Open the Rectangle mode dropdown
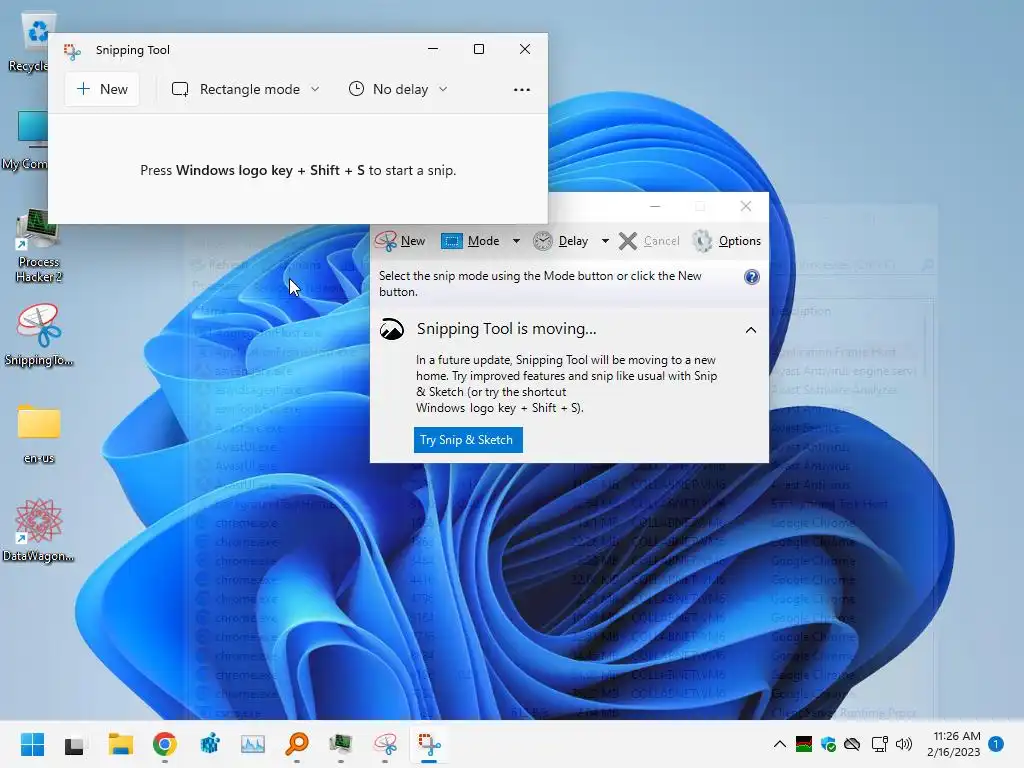1024x768 pixels. coord(246,89)
